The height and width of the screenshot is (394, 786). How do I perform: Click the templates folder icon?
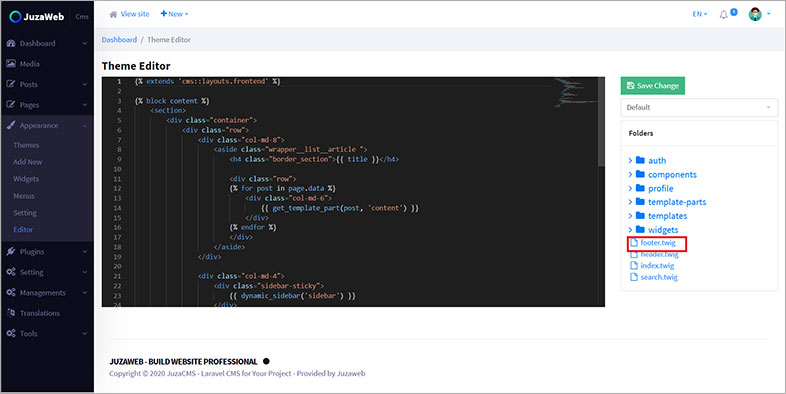[x=640, y=216]
